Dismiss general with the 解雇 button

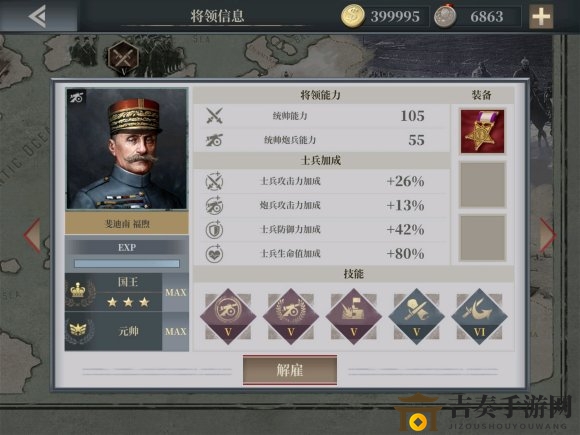point(290,370)
